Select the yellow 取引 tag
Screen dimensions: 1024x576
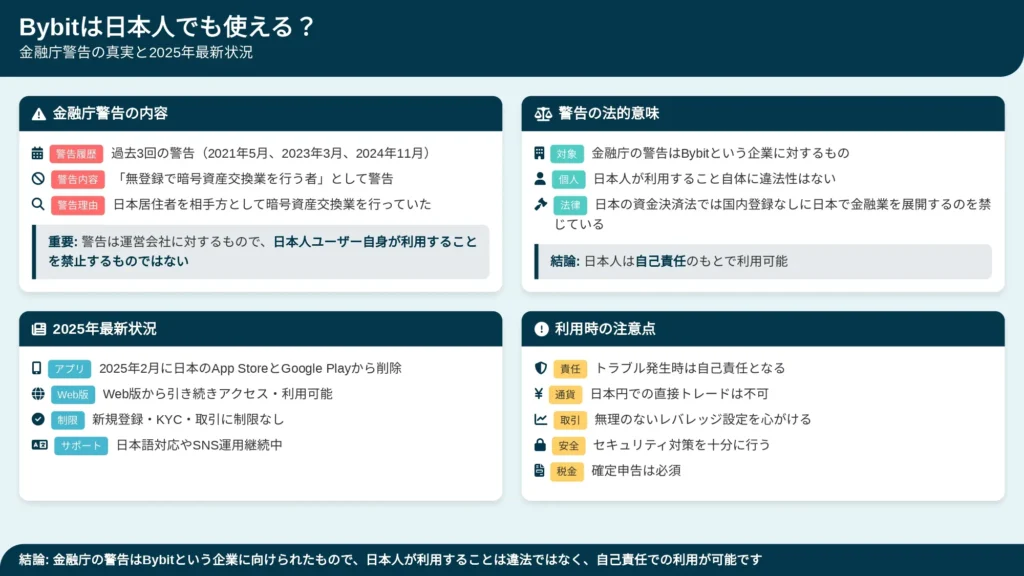[x=569, y=420]
